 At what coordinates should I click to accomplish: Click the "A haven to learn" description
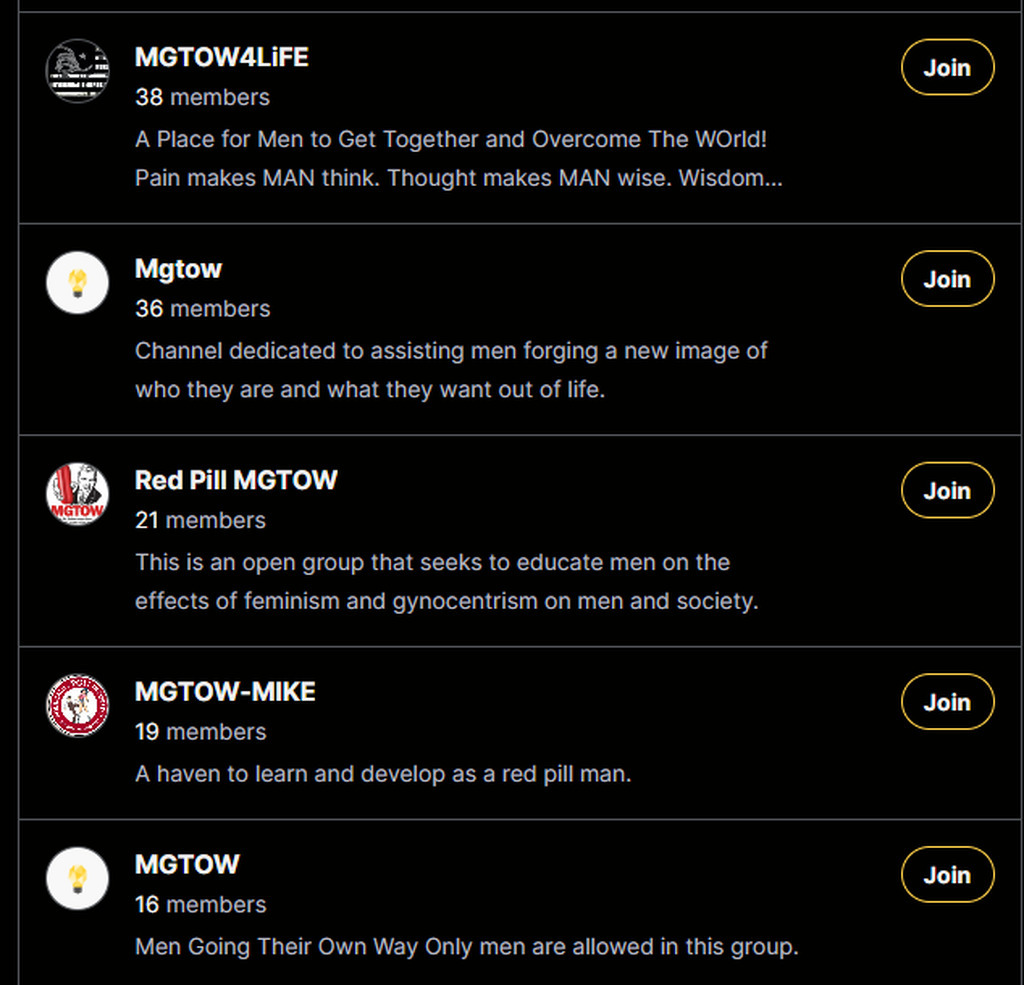coord(383,773)
